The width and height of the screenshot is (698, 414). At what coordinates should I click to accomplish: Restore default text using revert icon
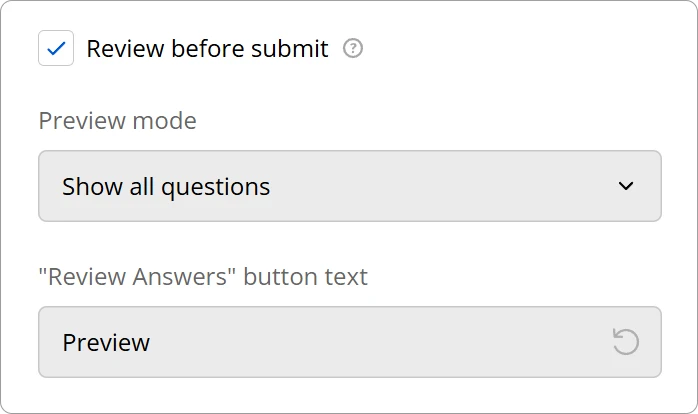pyautogui.click(x=625, y=342)
